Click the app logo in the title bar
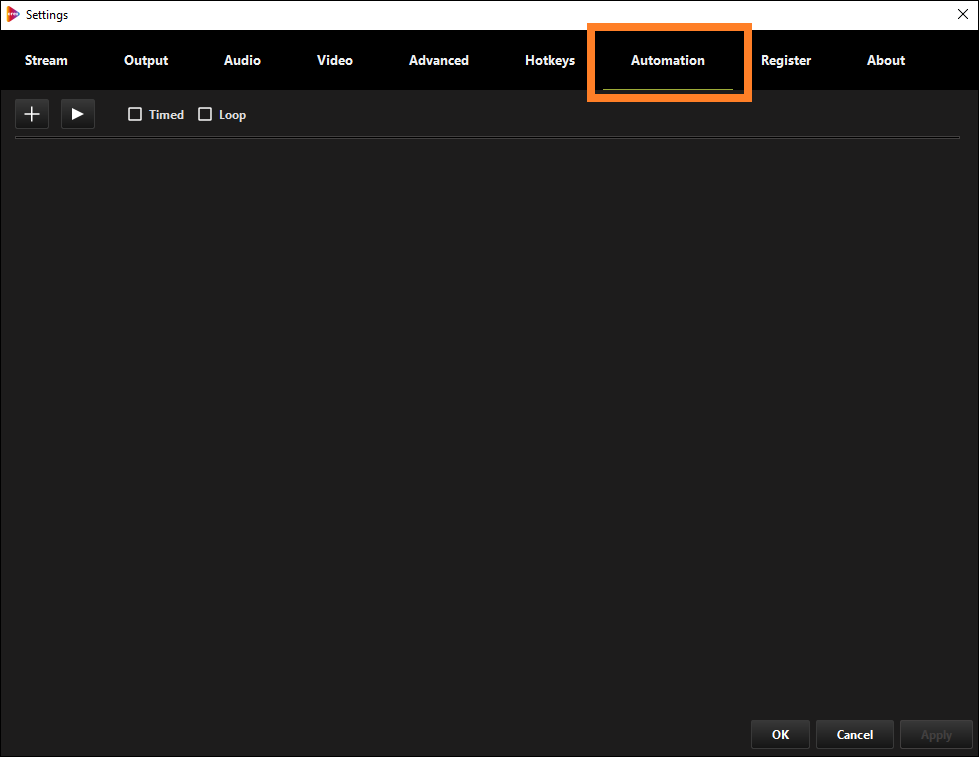The height and width of the screenshot is (757, 979). [14, 14]
